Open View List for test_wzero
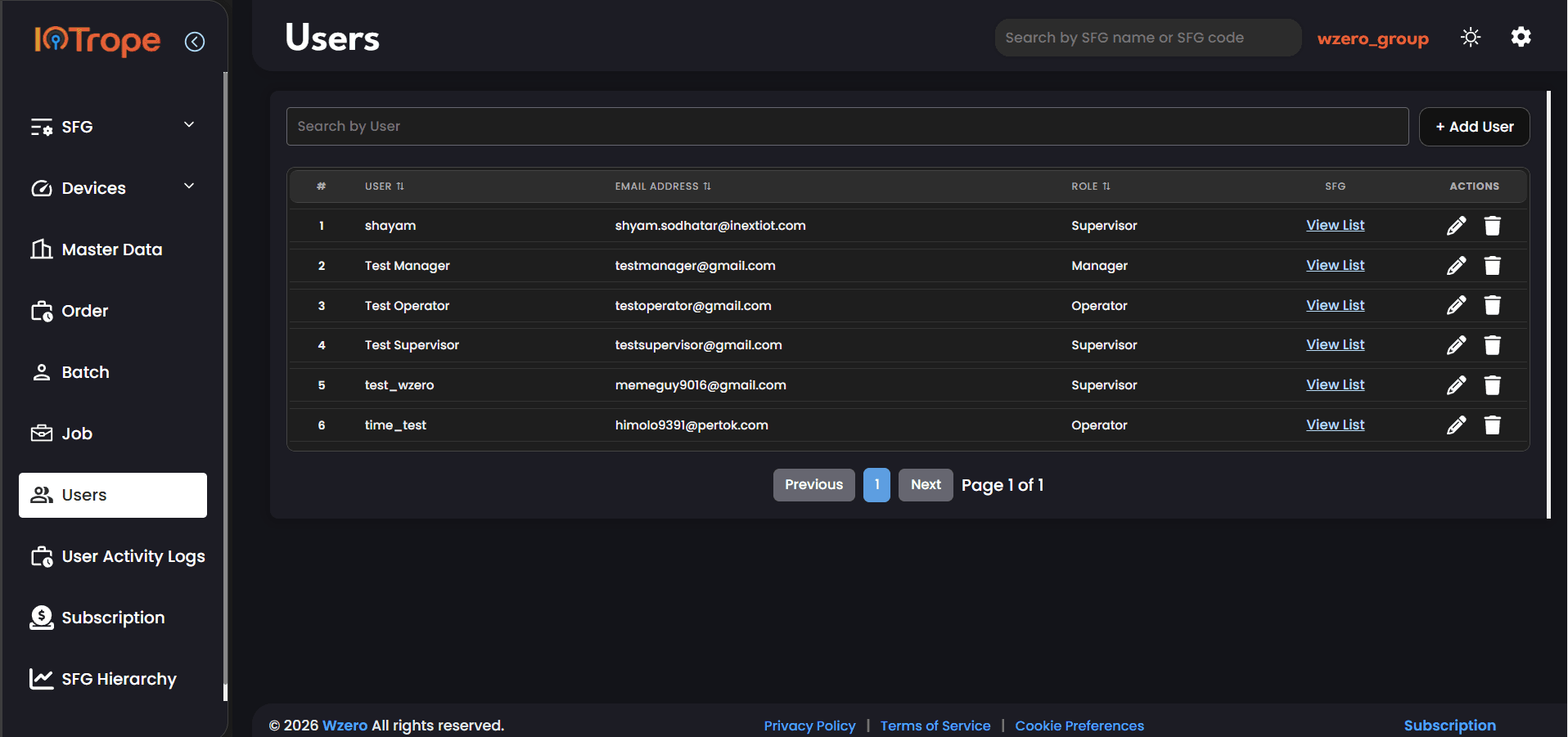The image size is (1568, 737). click(x=1335, y=384)
